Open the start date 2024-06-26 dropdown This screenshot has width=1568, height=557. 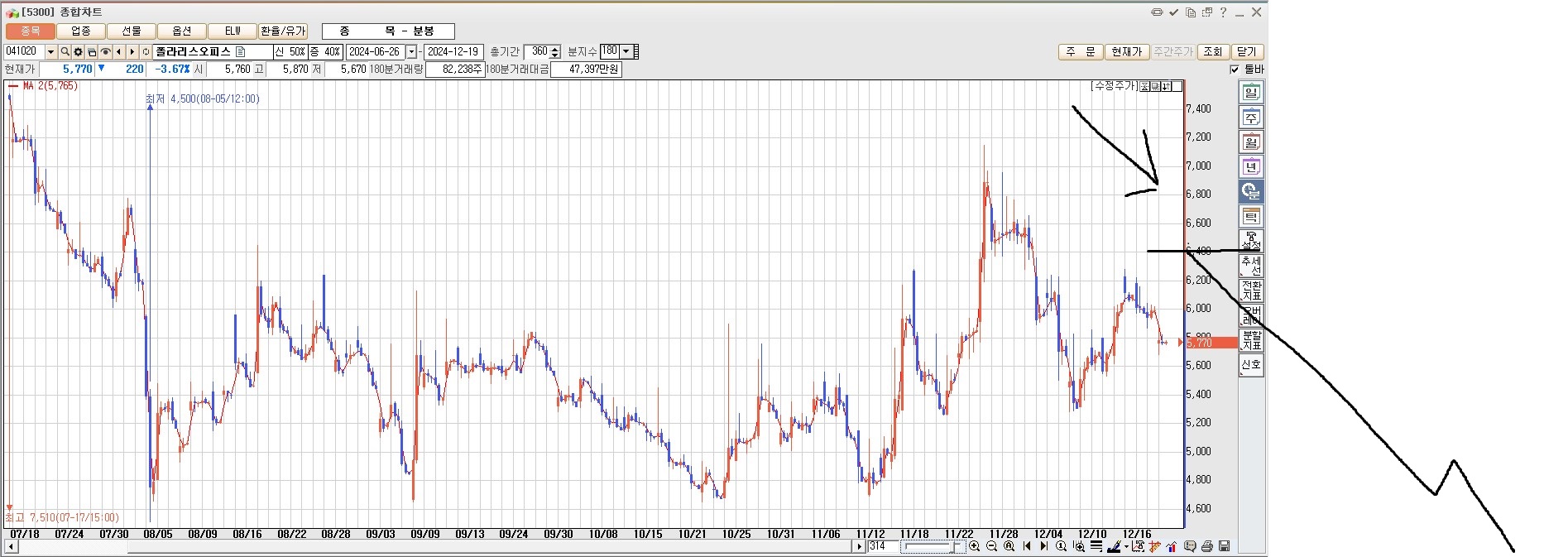pyautogui.click(x=411, y=52)
